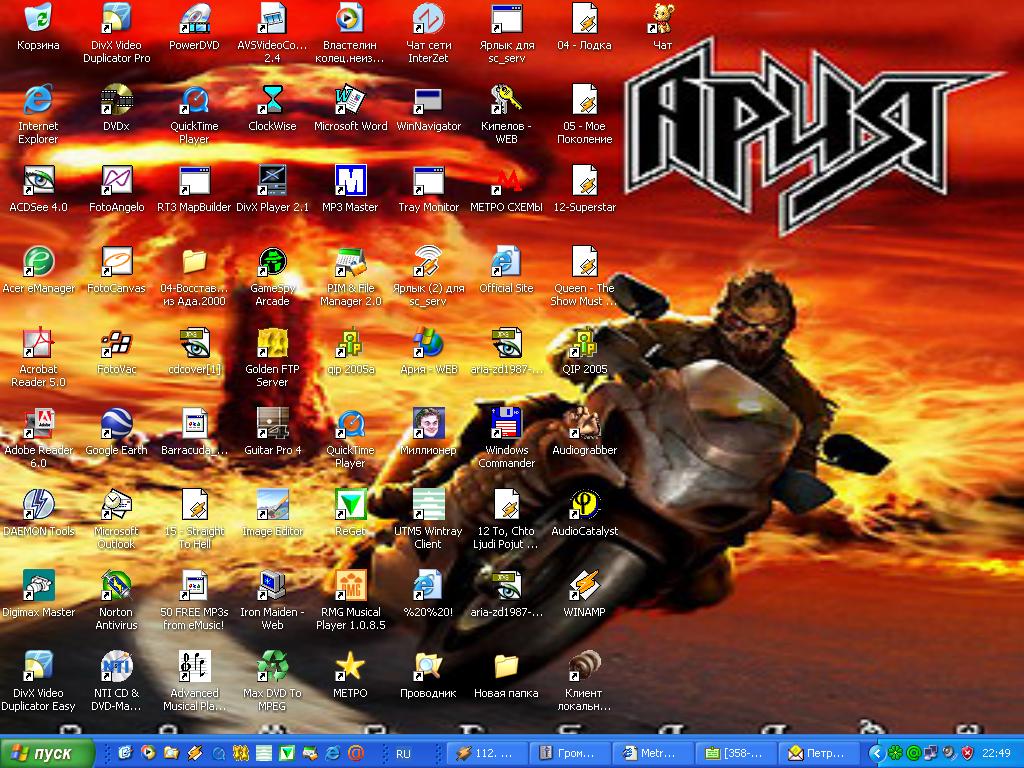Switch to the Гром… taskbar window
The image size is (1024, 768).
570,753
